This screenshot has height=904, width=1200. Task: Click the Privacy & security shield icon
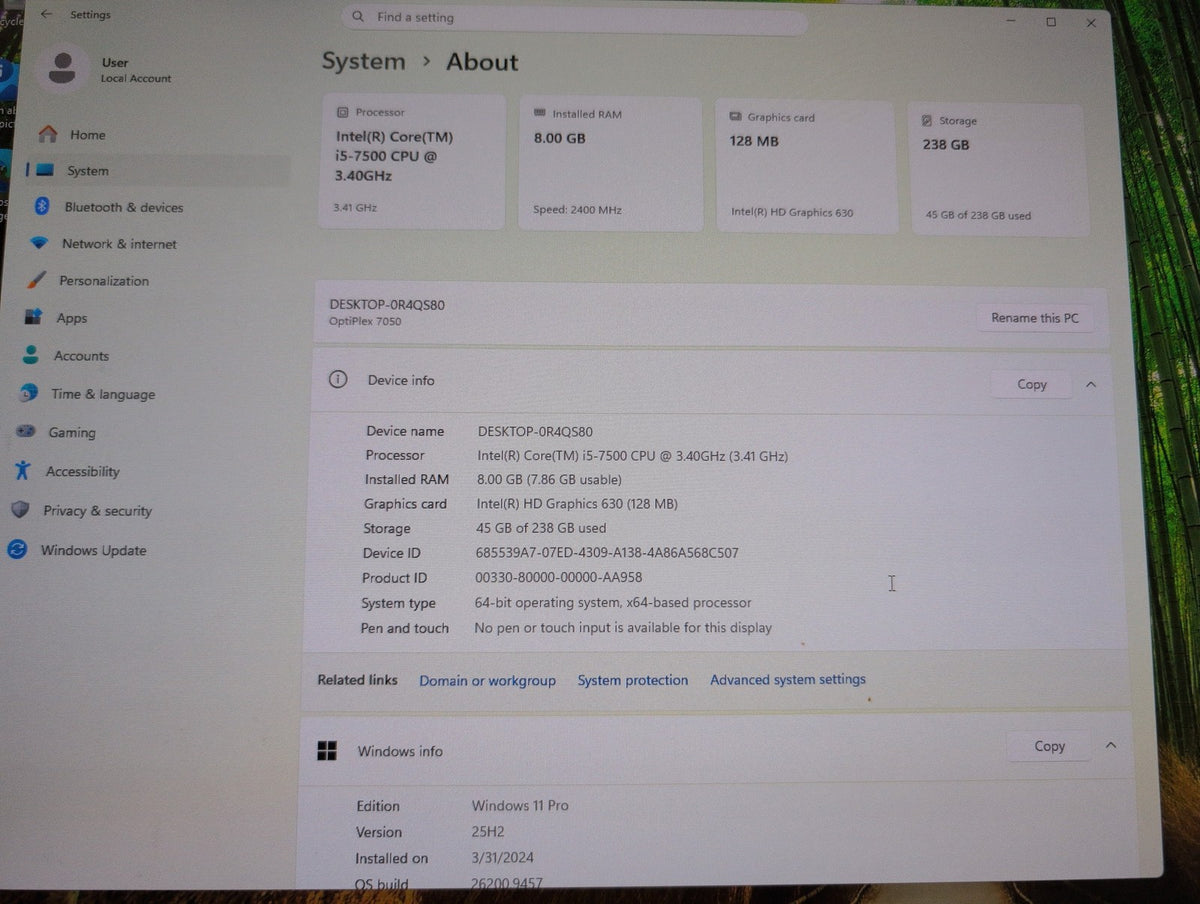(20, 509)
